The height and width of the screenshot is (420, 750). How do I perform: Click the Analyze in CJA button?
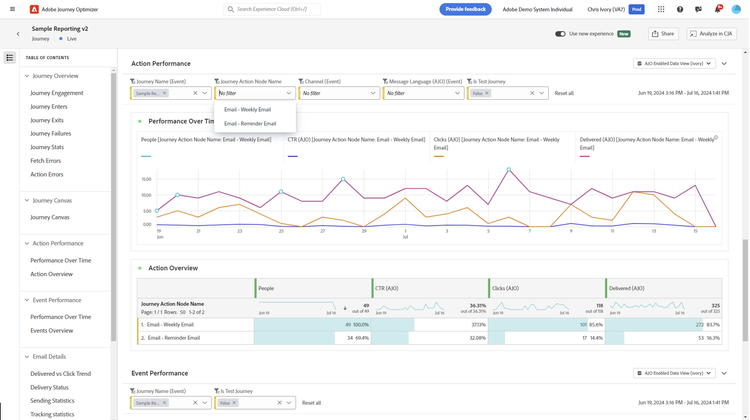(711, 34)
